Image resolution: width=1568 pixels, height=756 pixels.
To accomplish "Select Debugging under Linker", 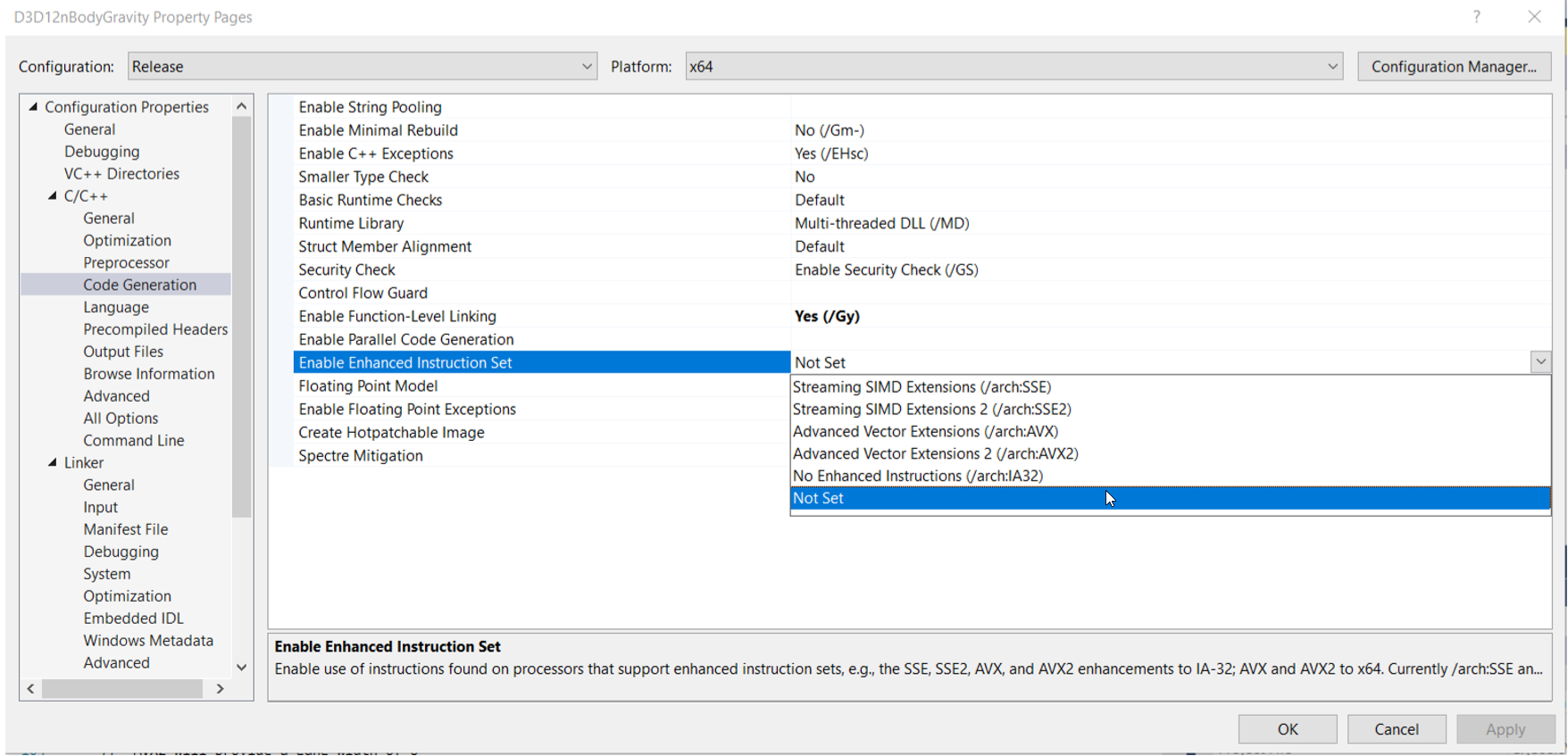I will coord(121,552).
